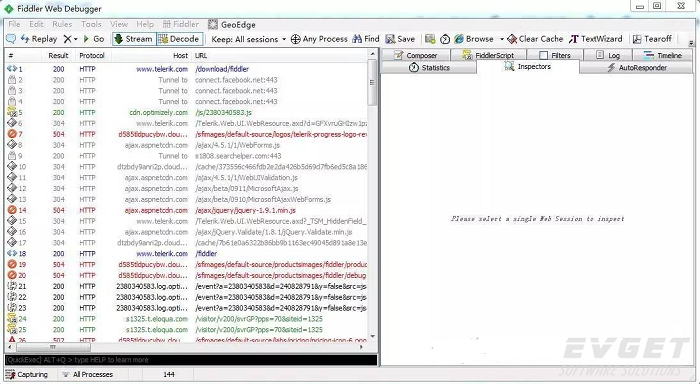Viewport: 700px width, 384px height.
Task: Switch to the FiddlerScript tab
Action: coord(488,55)
